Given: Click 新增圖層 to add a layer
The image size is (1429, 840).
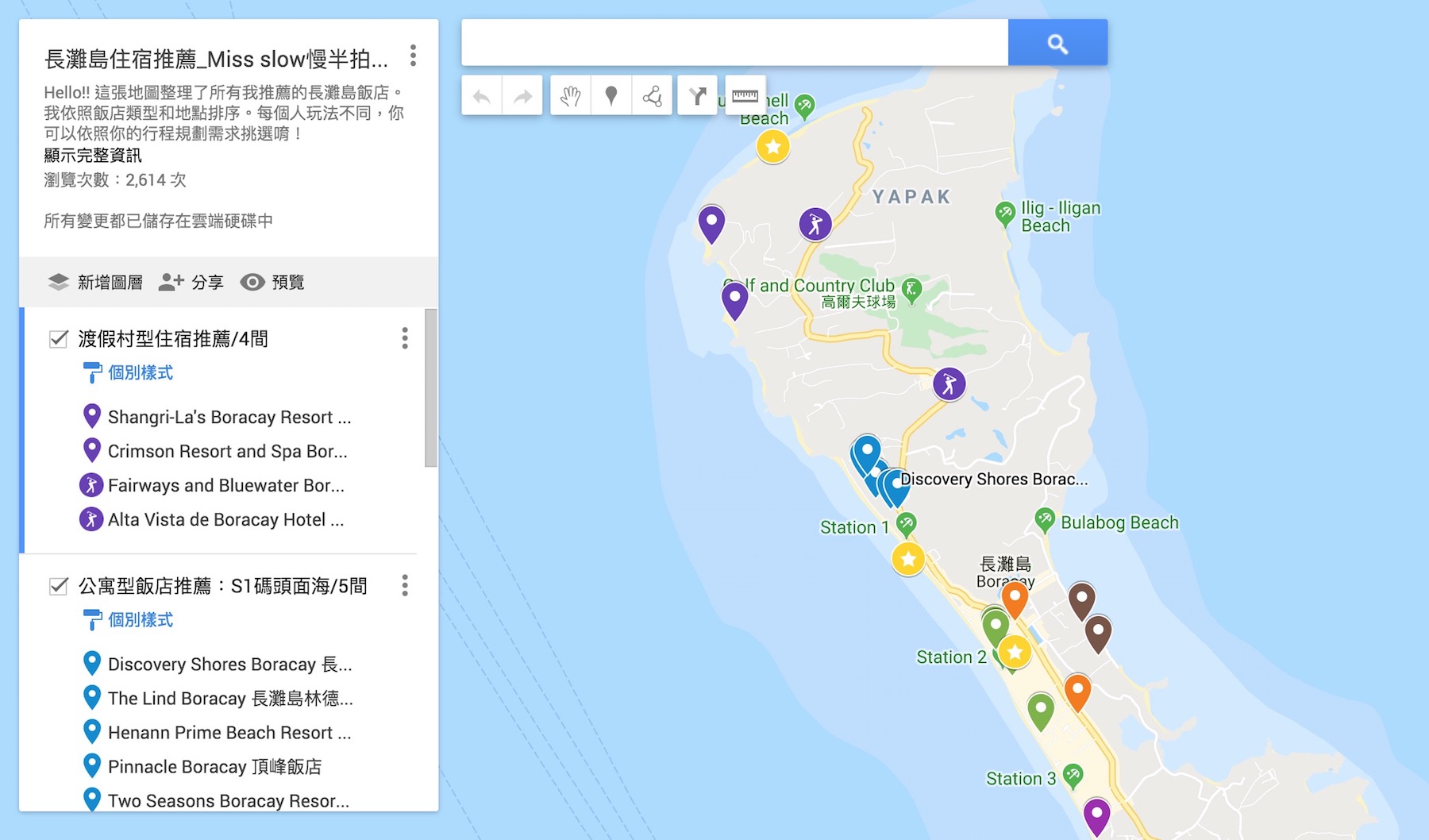Looking at the screenshot, I should 95,282.
